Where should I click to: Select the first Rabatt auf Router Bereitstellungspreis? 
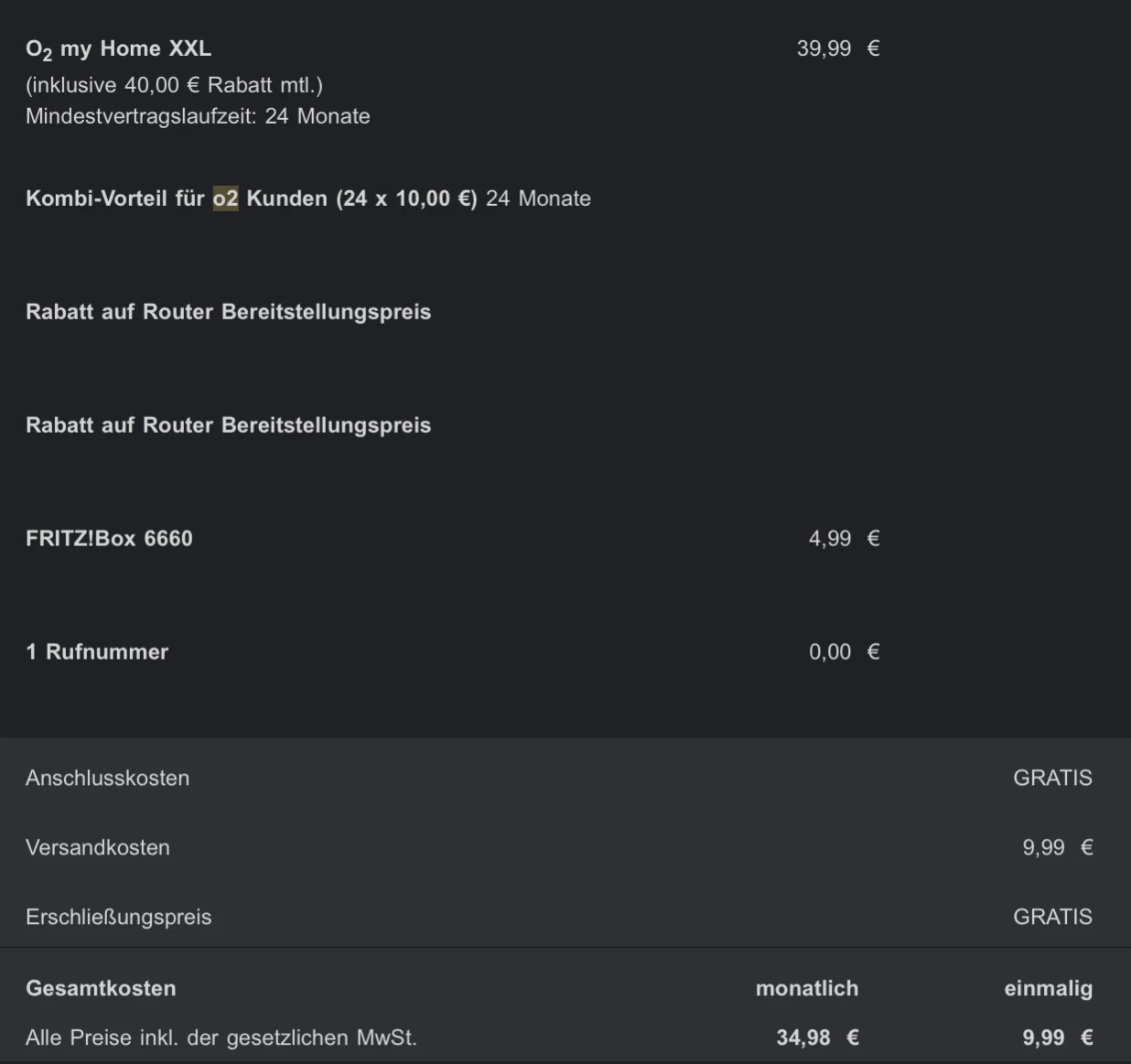coord(228,312)
